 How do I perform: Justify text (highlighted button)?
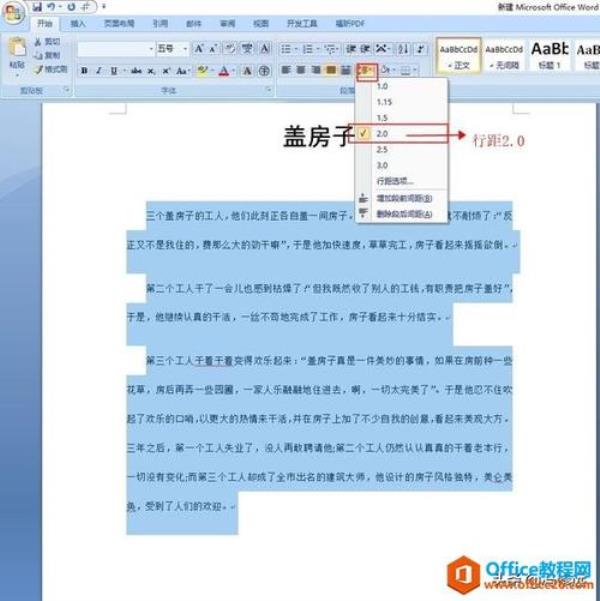coord(331,70)
